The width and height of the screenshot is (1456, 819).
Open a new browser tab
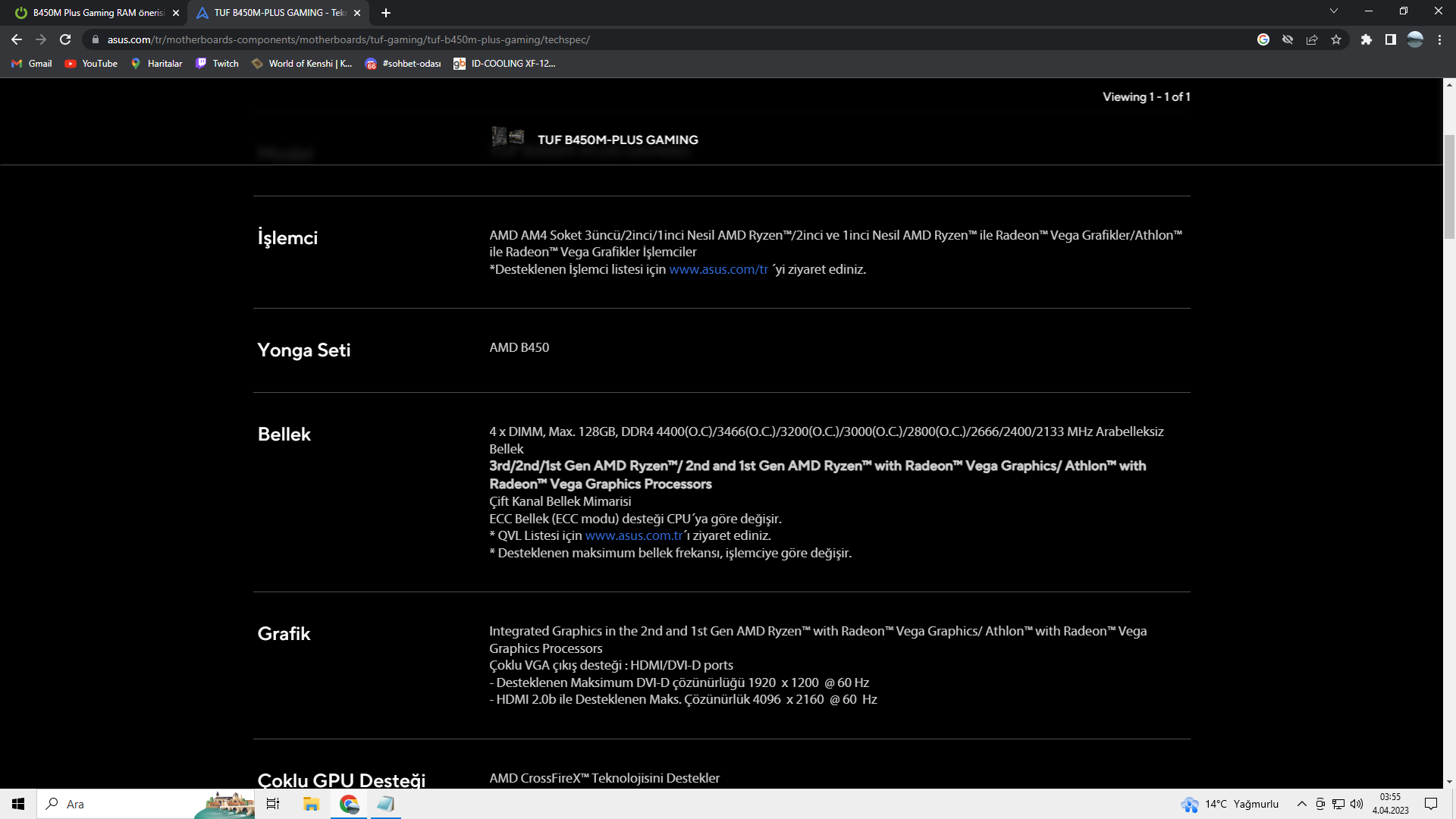click(386, 13)
